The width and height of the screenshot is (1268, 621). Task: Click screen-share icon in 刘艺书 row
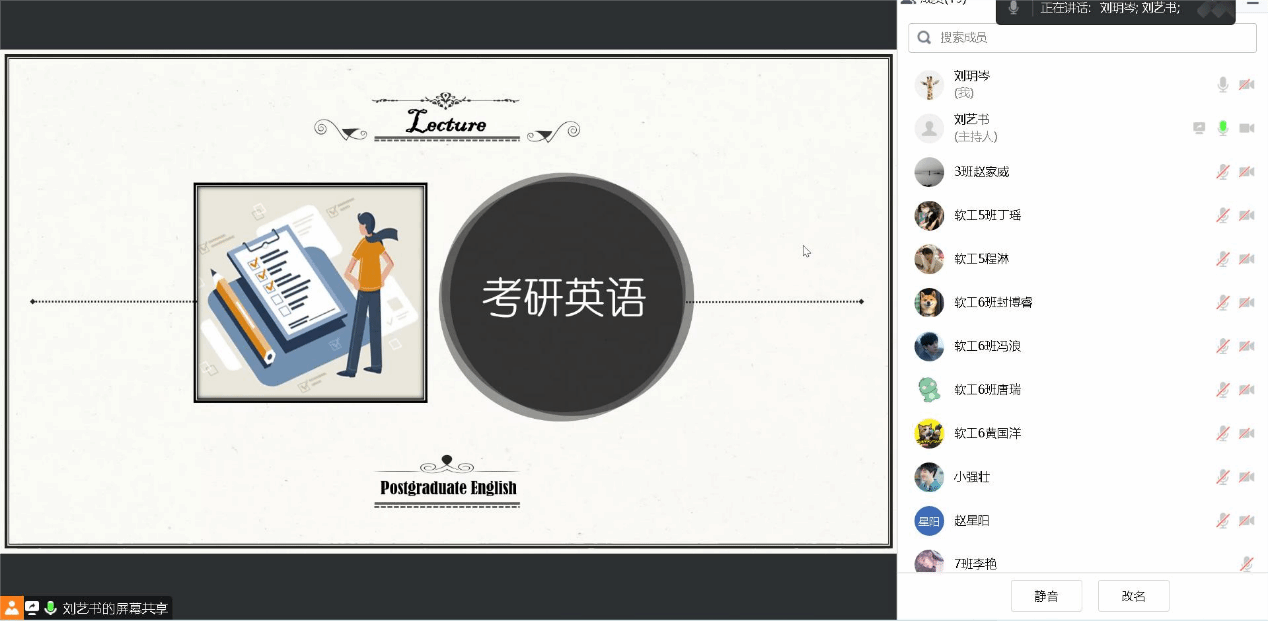(1199, 128)
